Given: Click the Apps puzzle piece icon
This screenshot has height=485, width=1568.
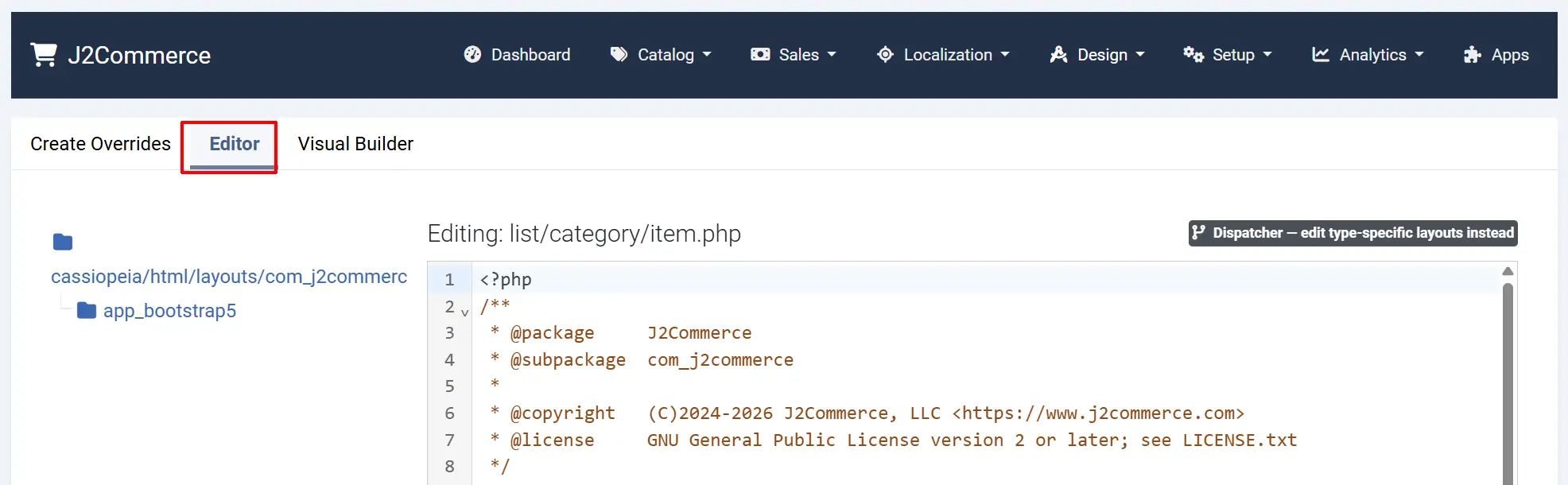Looking at the screenshot, I should click(1472, 54).
